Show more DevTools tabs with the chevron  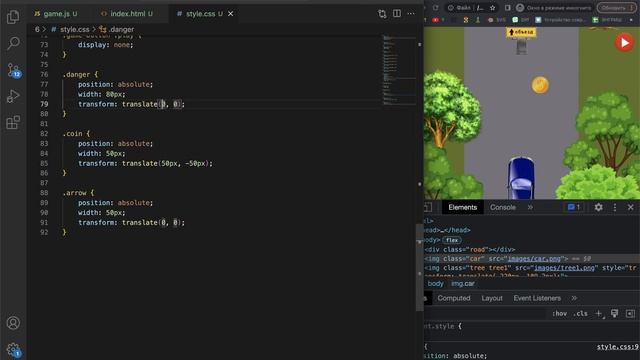pyautogui.click(x=530, y=207)
